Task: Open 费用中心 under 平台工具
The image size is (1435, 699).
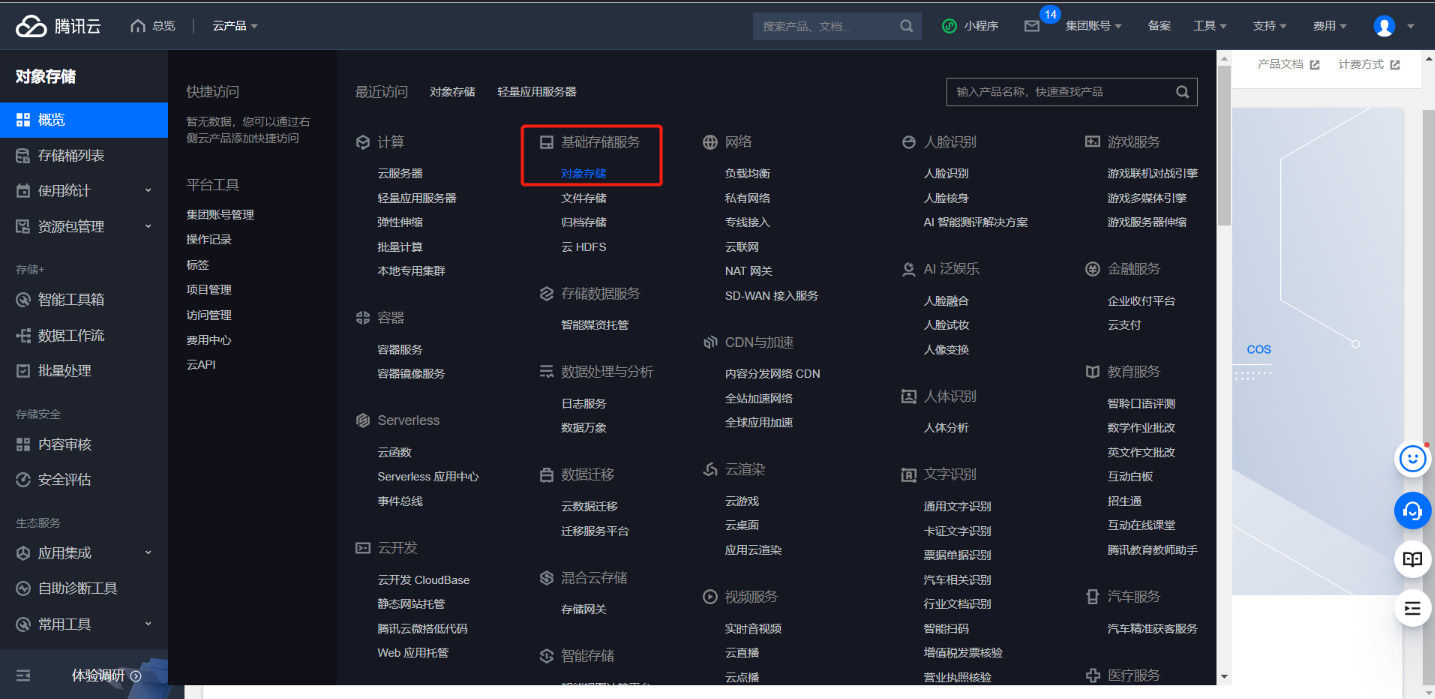Action: (209, 340)
